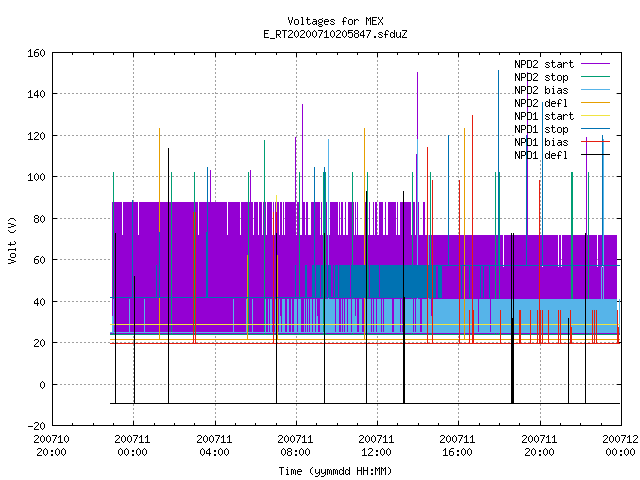Click the '200711 12:00' time tick label
The height and width of the screenshot is (480, 640).
[x=376, y=445]
